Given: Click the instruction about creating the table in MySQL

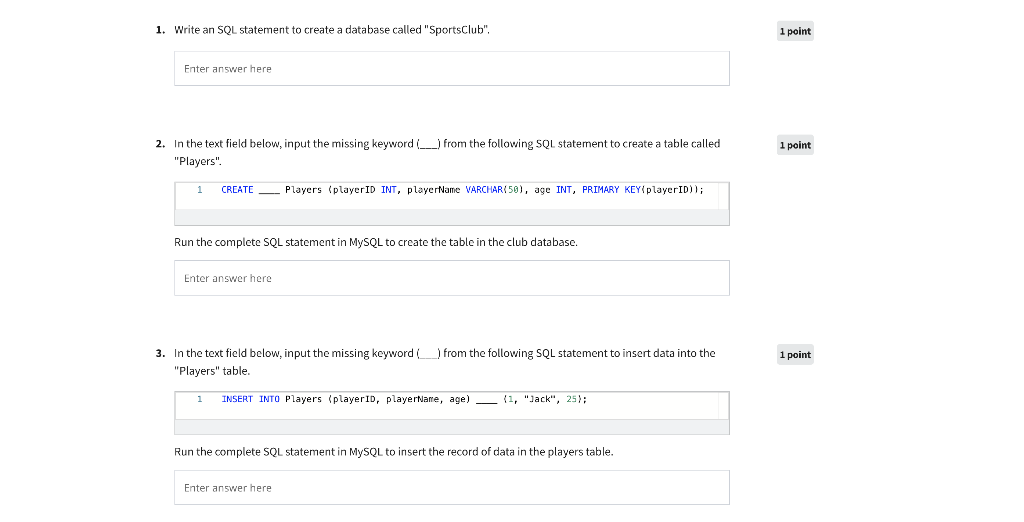Looking at the screenshot, I should coord(376,242).
